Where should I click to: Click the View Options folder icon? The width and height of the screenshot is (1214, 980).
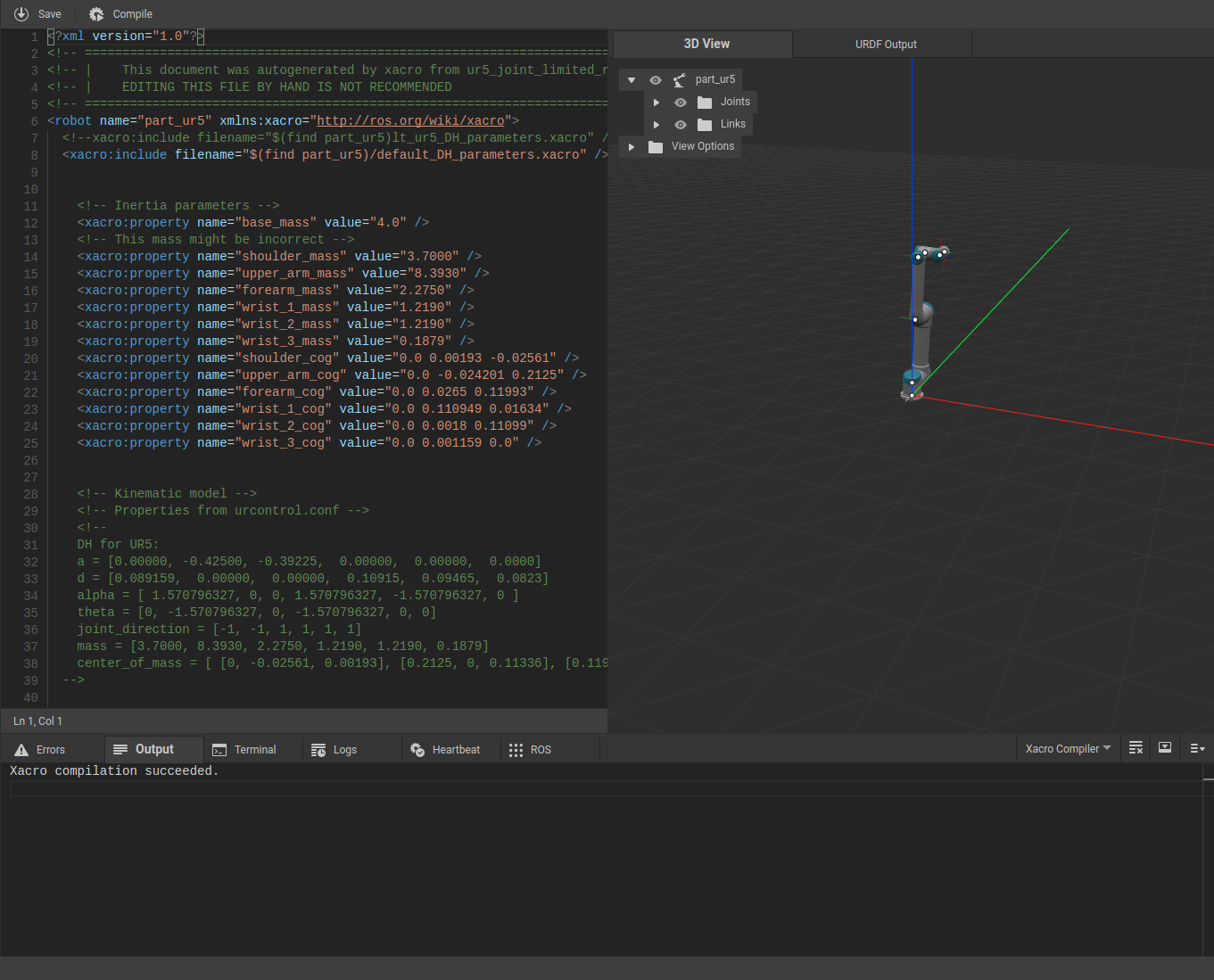656,146
